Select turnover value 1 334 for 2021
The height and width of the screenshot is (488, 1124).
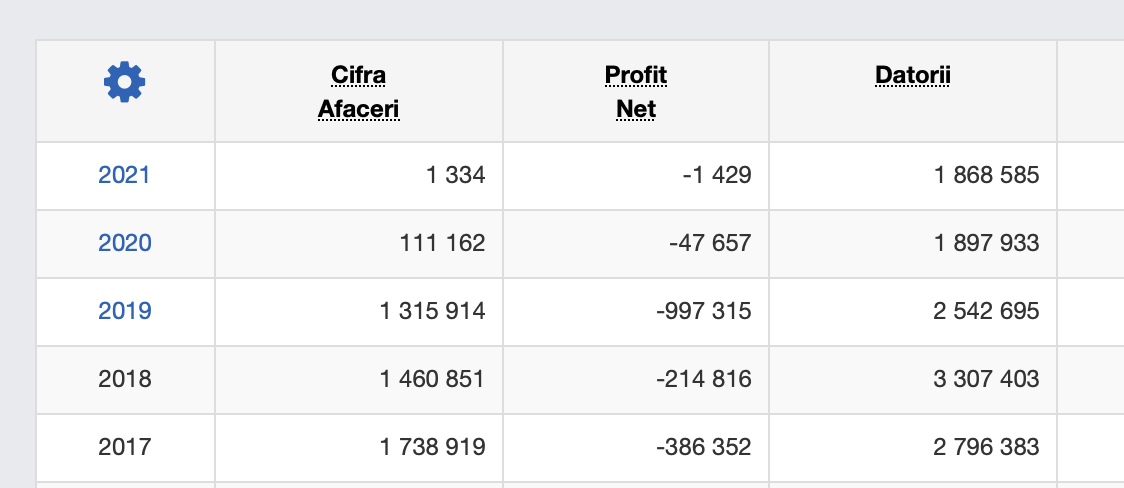point(456,175)
